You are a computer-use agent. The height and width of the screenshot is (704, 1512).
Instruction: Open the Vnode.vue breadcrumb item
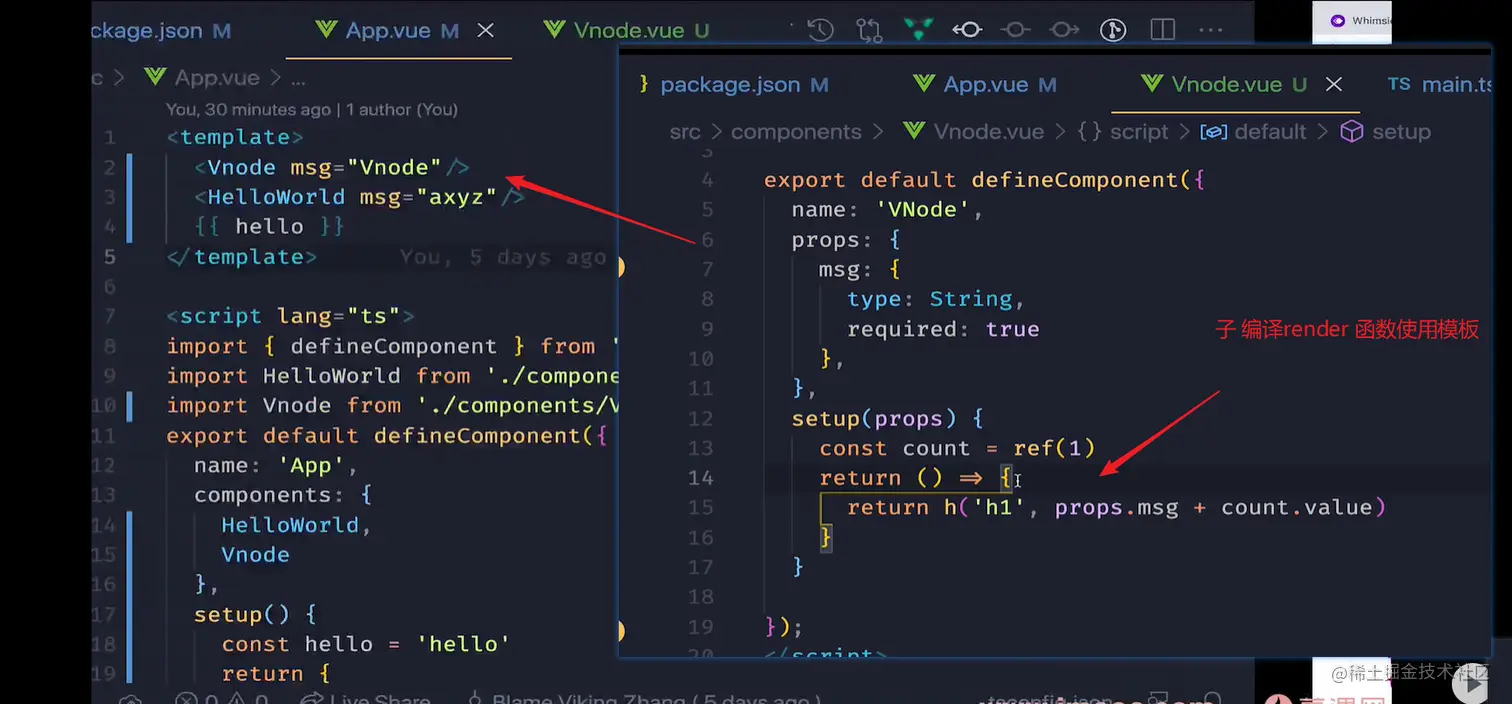click(x=973, y=132)
